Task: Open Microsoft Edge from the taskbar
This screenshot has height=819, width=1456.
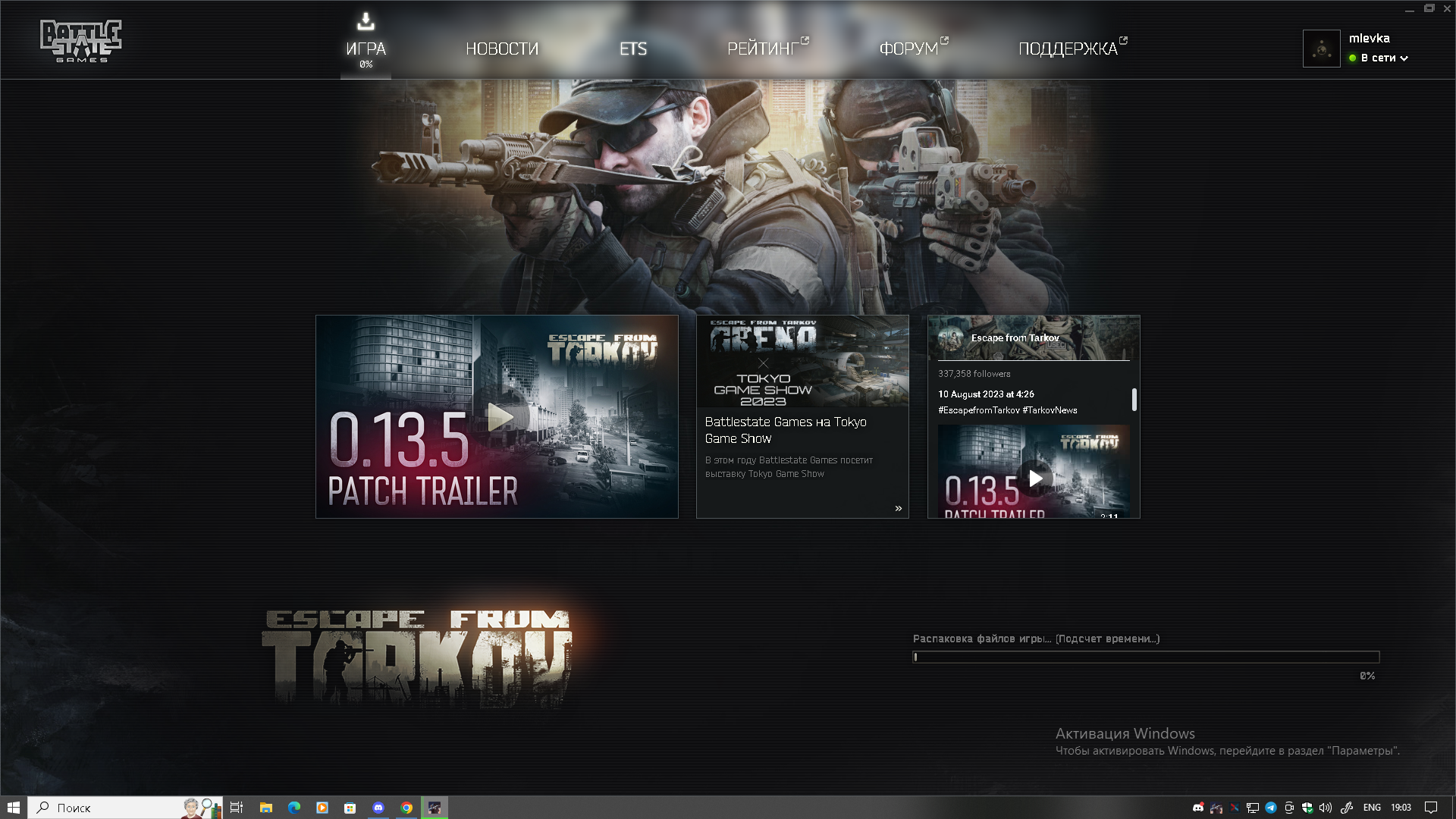Action: pyautogui.click(x=294, y=808)
